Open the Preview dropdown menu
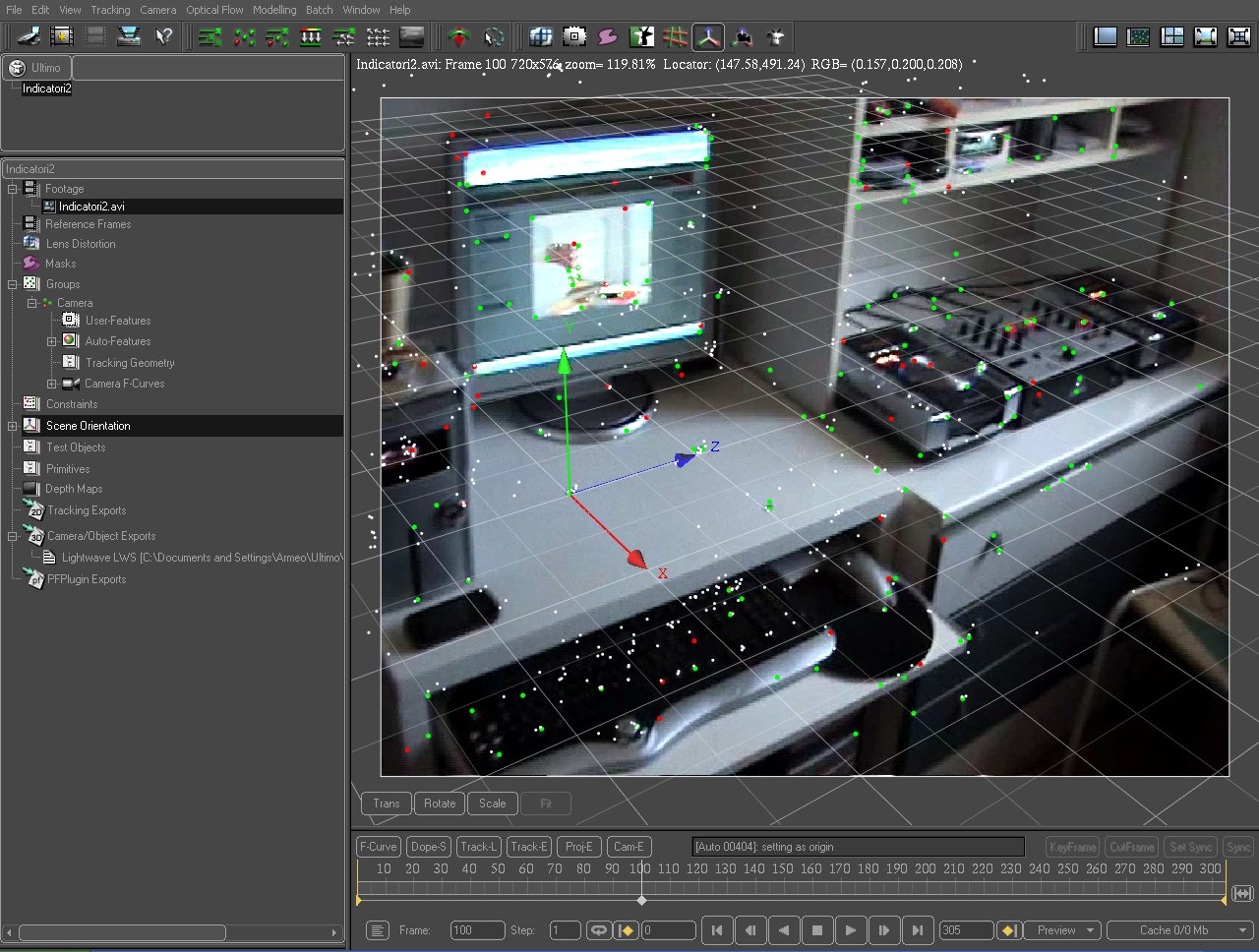Screen dimensions: 1259x952 (1061, 930)
